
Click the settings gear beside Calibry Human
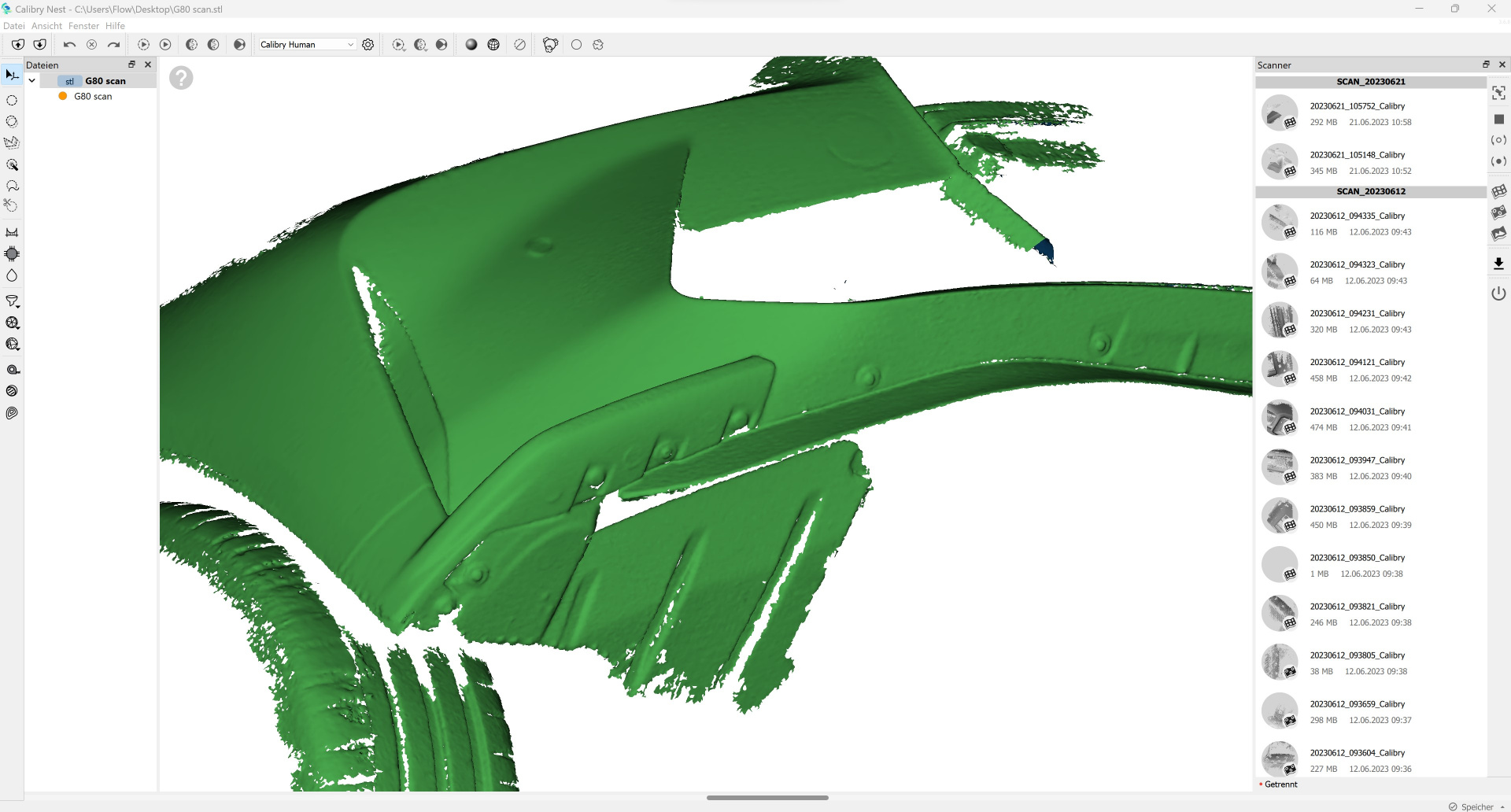[x=368, y=45]
